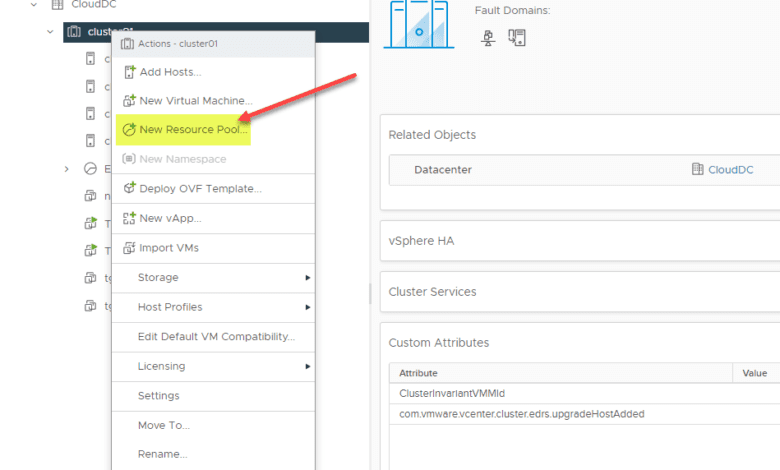Click the VM icon above the last one
Viewport: 780px width, 470px height.
tap(90, 278)
